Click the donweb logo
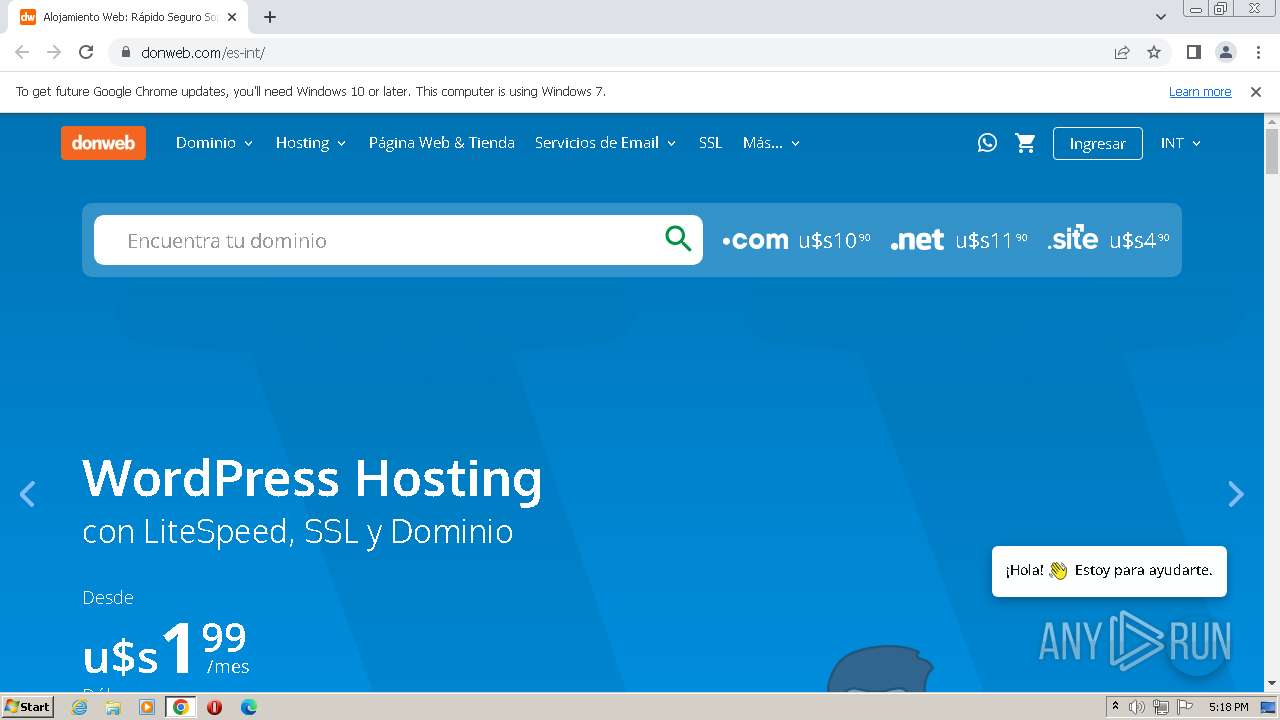The width and height of the screenshot is (1280, 720). 103,143
